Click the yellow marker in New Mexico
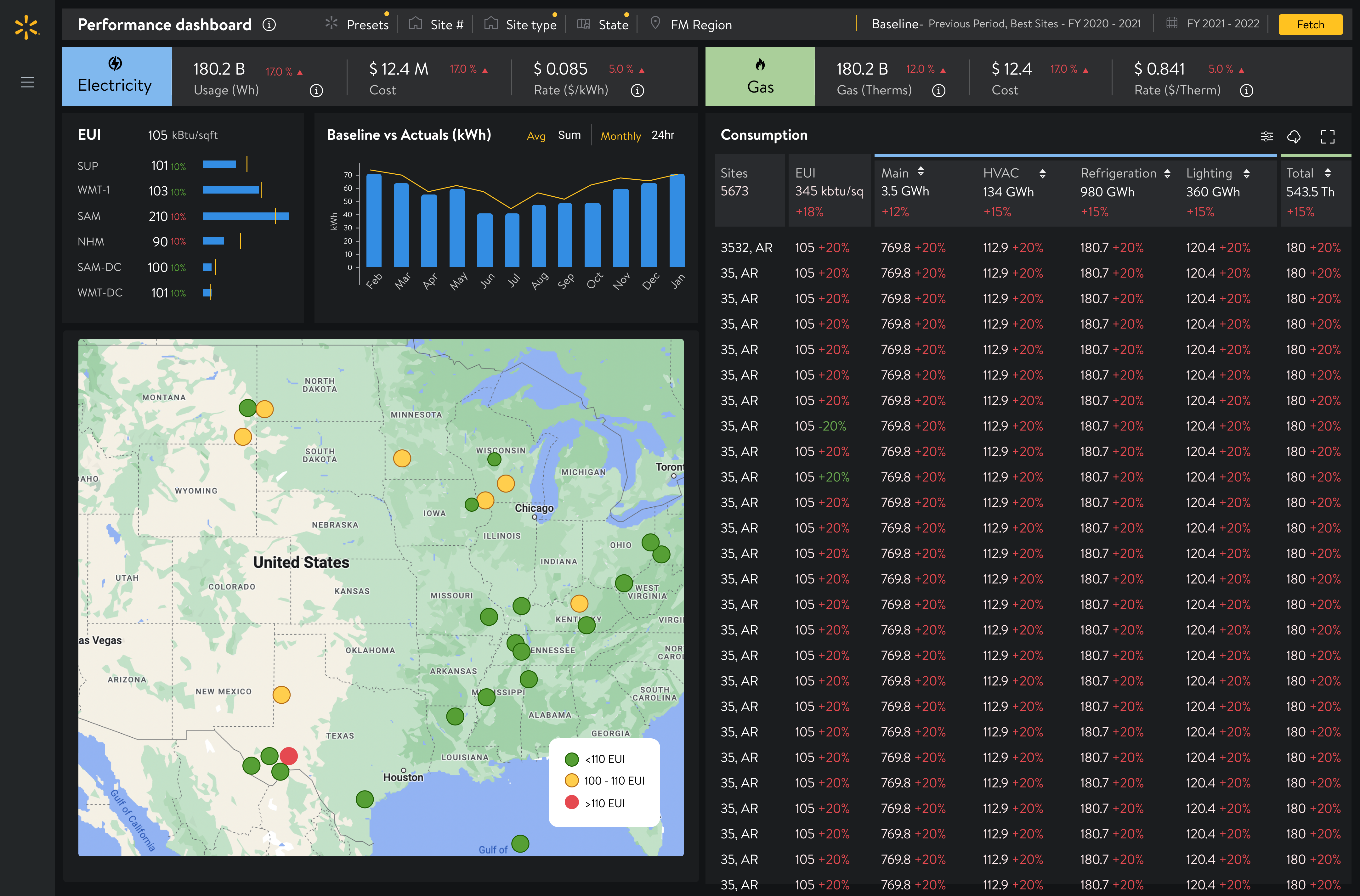This screenshot has height=896, width=1360. (x=281, y=695)
